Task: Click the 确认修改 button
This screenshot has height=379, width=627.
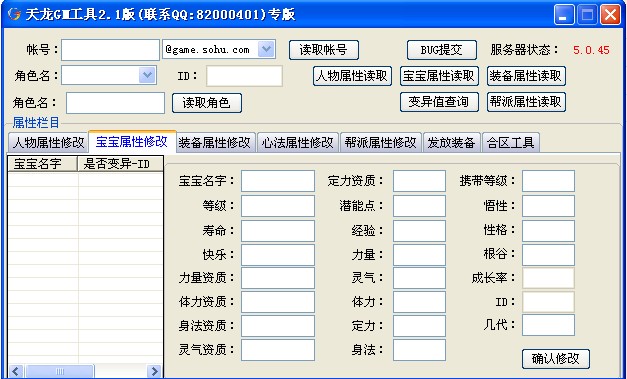Action: pos(556,359)
